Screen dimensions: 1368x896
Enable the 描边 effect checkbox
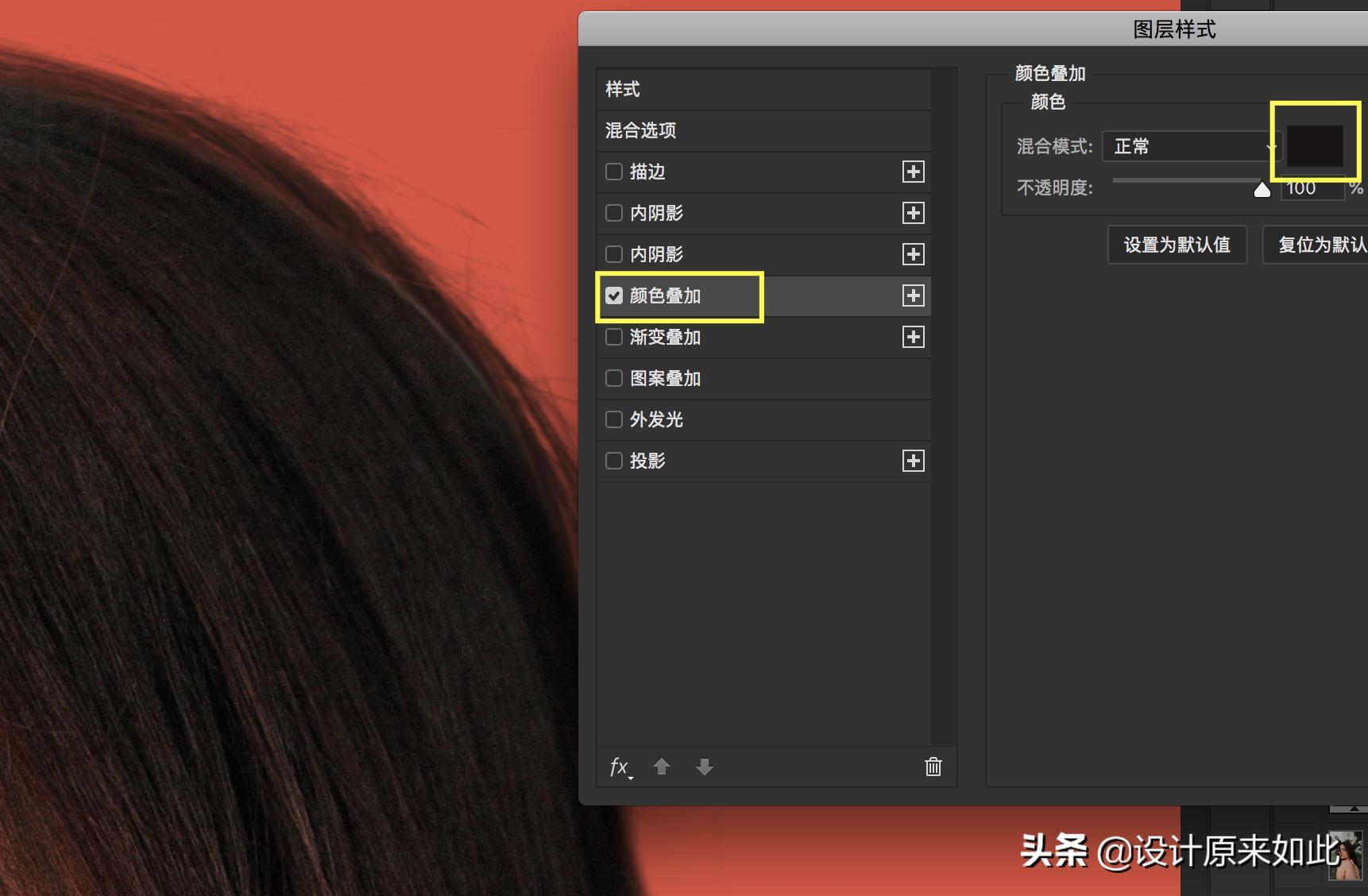613,172
